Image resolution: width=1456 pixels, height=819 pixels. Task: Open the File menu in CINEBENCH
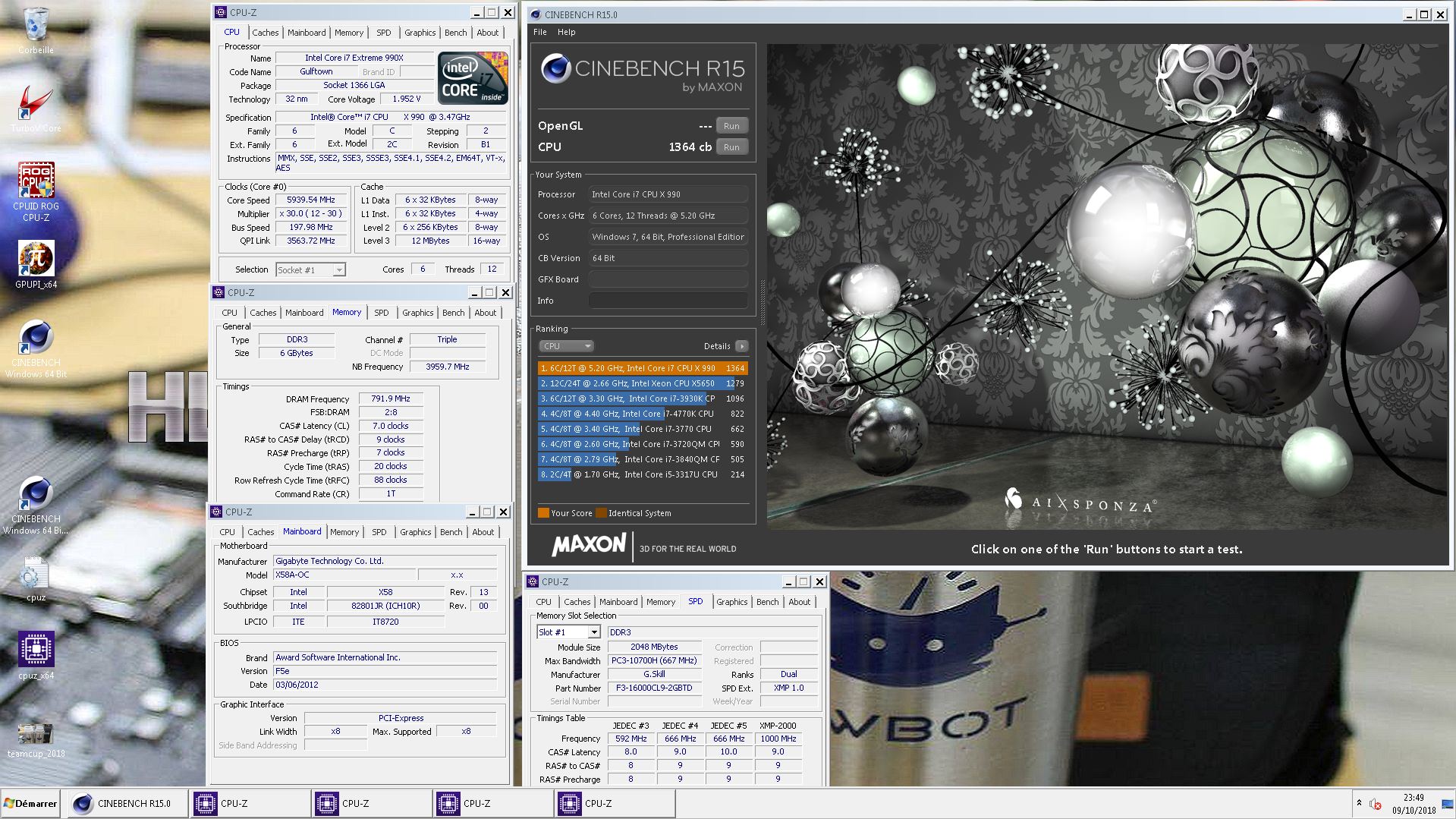pyautogui.click(x=540, y=32)
